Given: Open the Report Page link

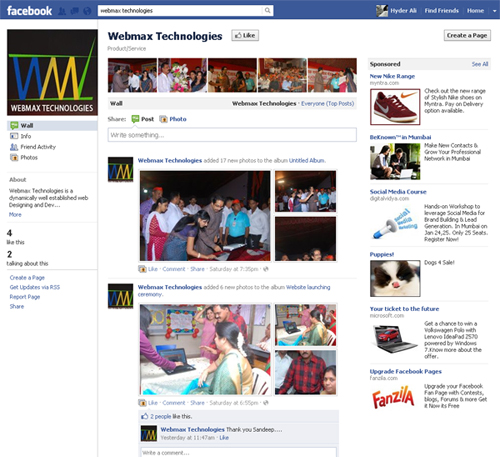Looking at the screenshot, I should (x=25, y=297).
